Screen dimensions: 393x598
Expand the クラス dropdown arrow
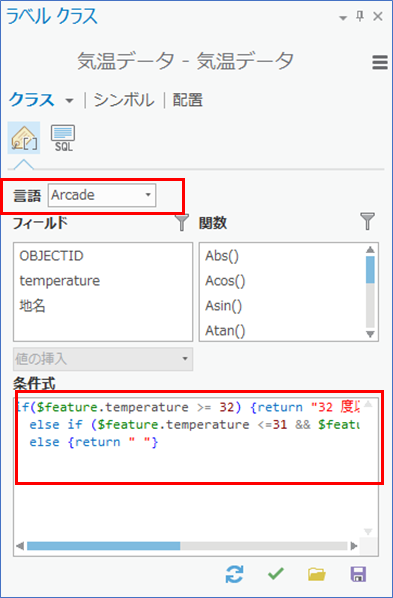69,101
